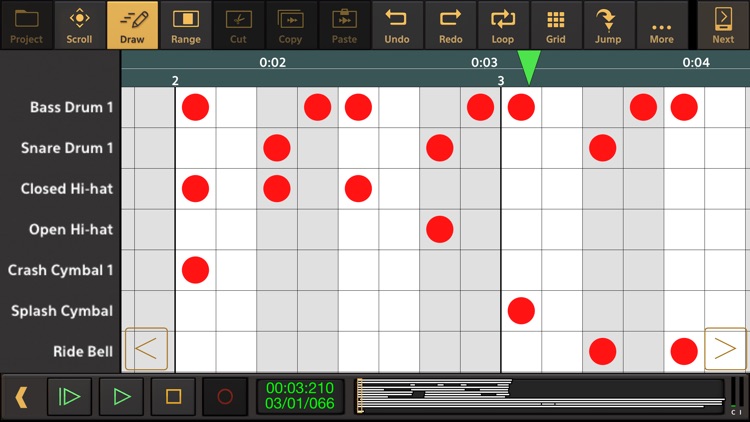The width and height of the screenshot is (750, 422).
Task: Click the time counter 00:03:210 display
Action: [300, 388]
